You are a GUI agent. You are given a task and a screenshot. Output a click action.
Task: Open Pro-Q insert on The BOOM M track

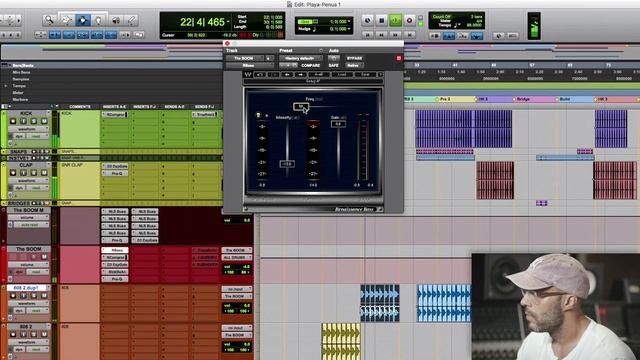coord(115,240)
